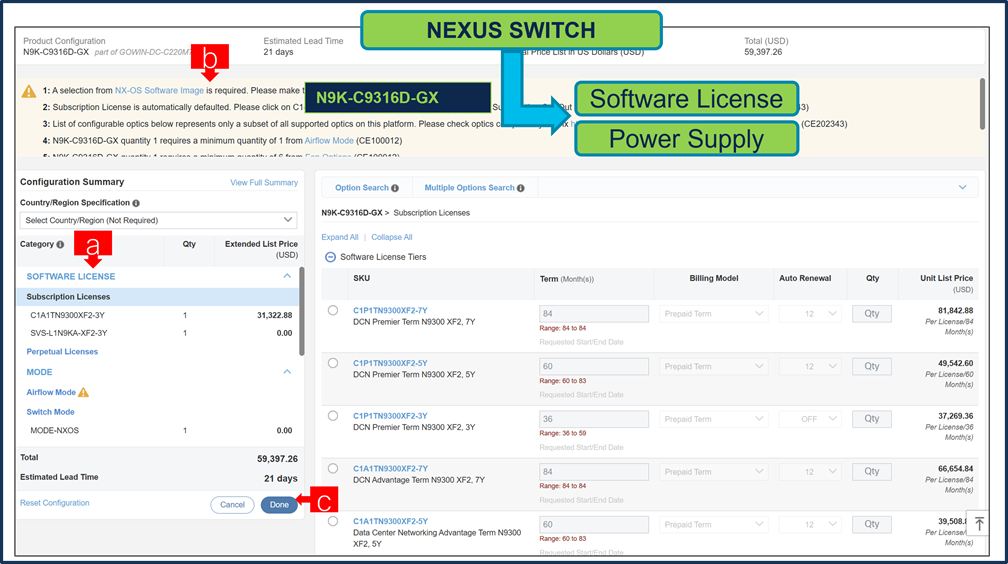Open Auto Renewal dropdown for C1A1TN9300XF2-7Y

coord(810,472)
